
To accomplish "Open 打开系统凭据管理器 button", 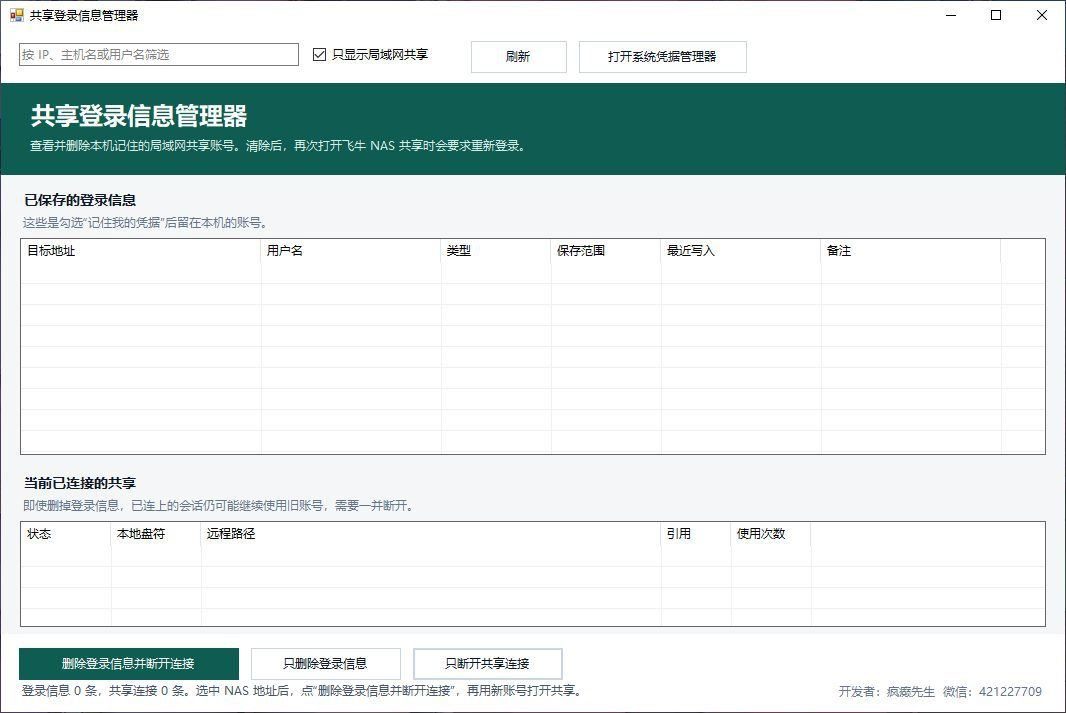I will point(662,56).
